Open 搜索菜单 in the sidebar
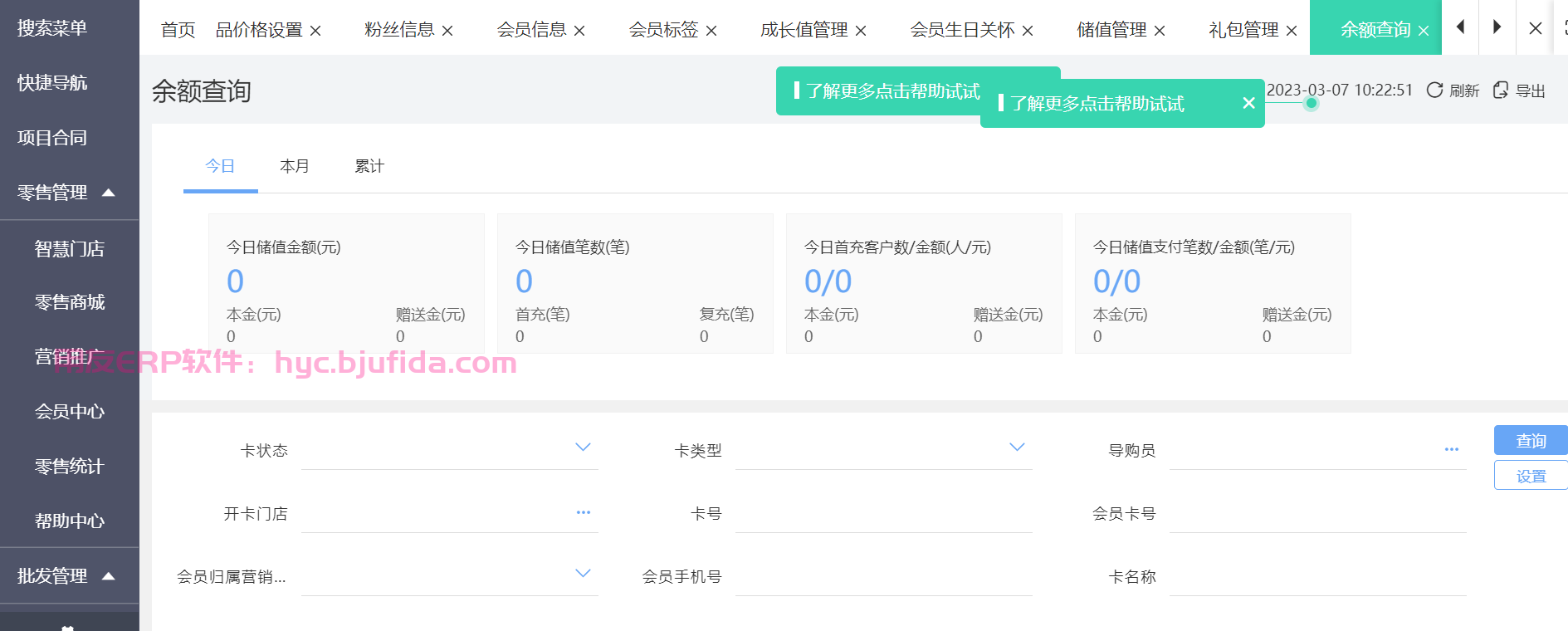 click(52, 28)
